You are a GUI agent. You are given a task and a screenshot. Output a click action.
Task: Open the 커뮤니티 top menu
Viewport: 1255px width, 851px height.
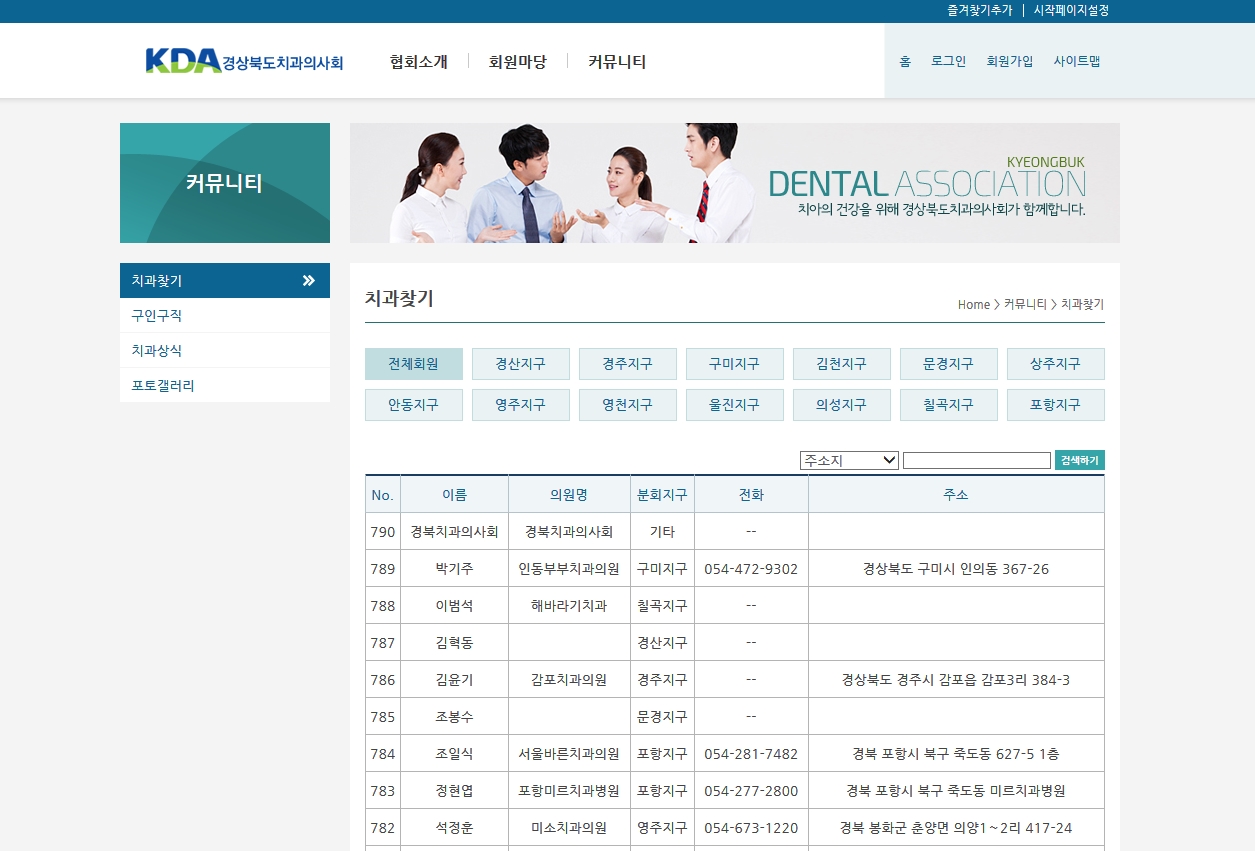617,62
